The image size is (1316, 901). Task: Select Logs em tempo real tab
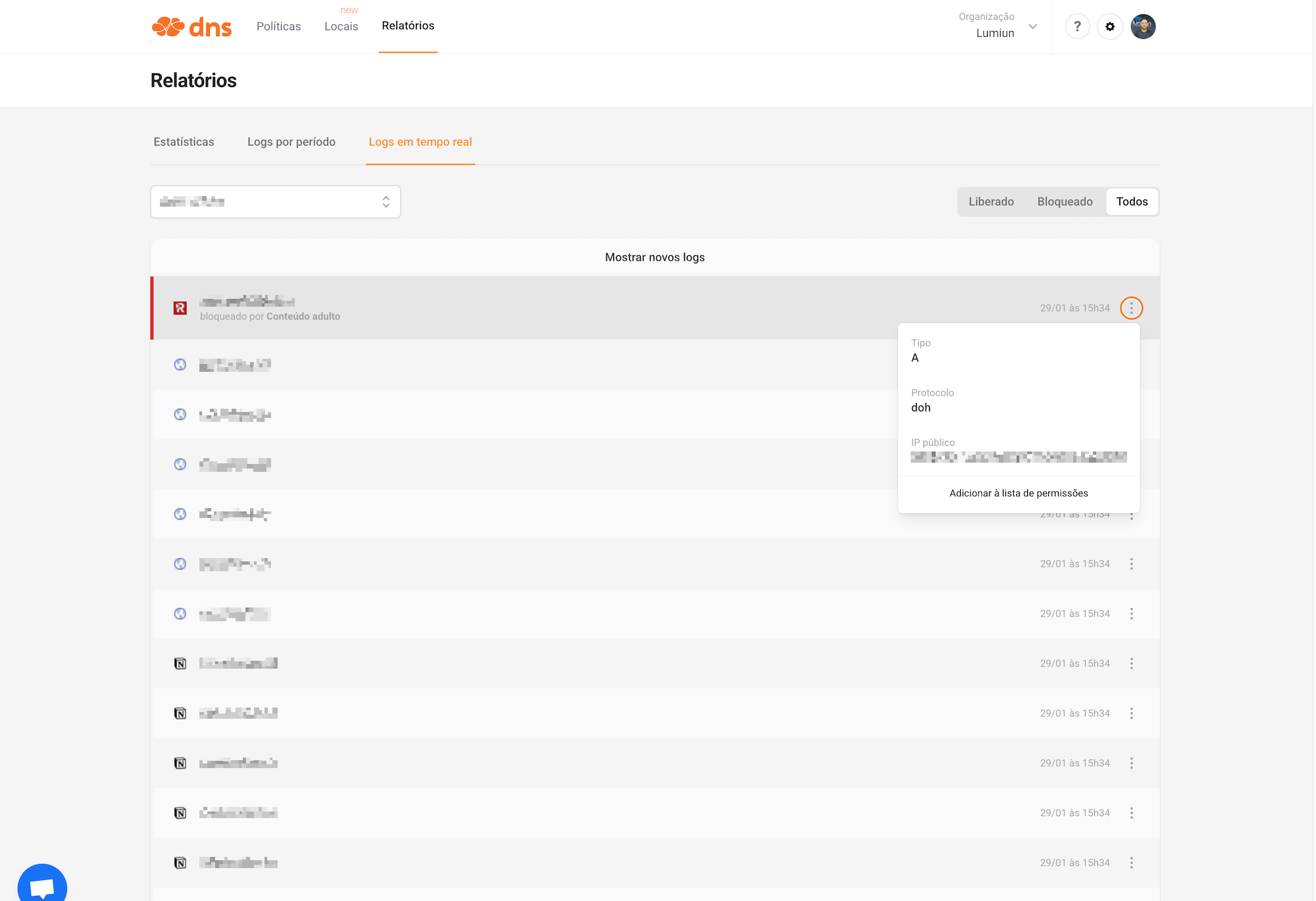pos(420,142)
